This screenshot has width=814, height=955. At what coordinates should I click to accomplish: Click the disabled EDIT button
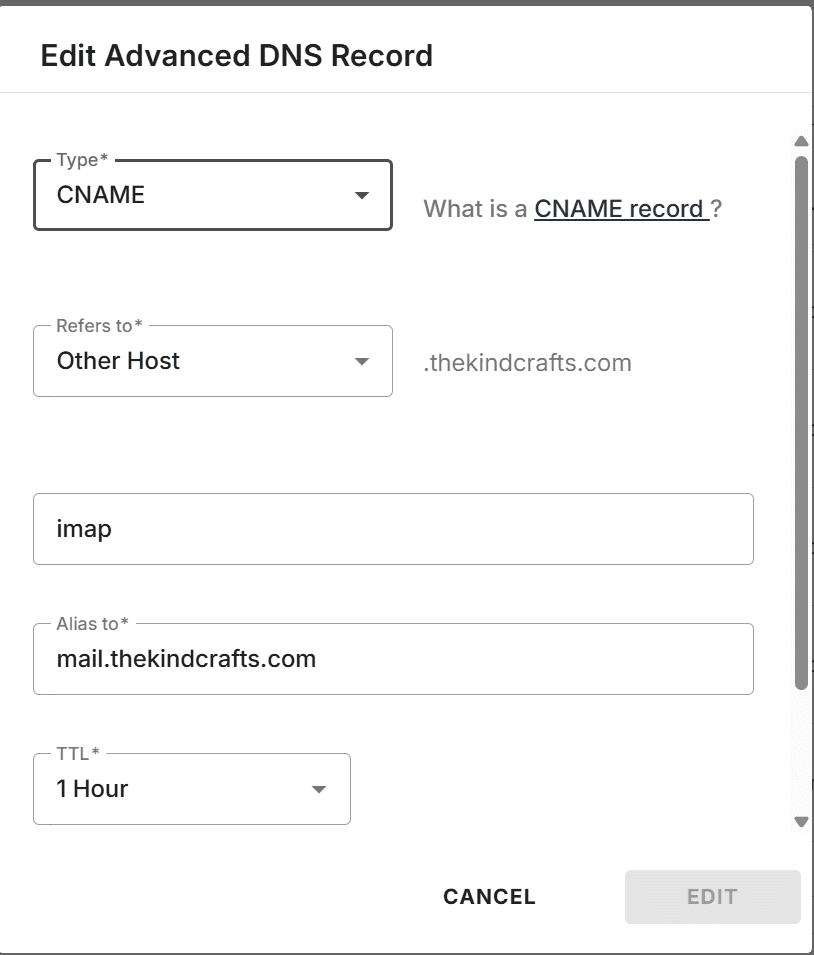click(x=712, y=897)
